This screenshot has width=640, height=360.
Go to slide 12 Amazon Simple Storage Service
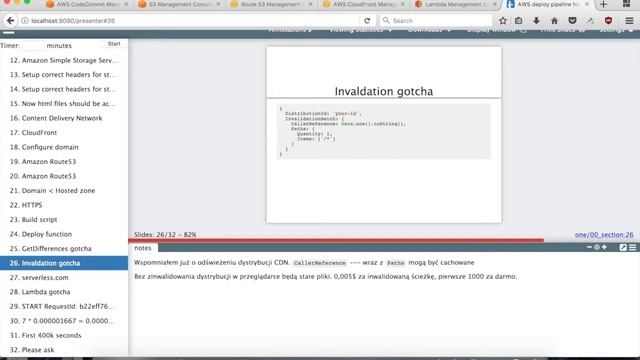coord(64,60)
